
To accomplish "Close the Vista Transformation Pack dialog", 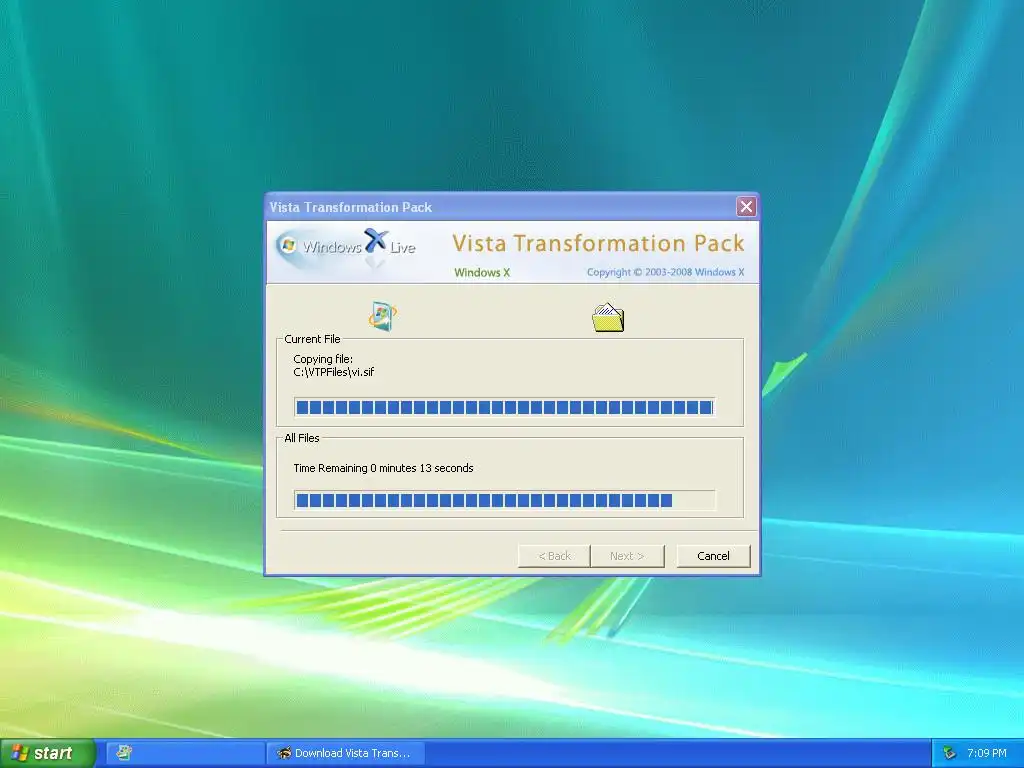I will (x=746, y=207).
